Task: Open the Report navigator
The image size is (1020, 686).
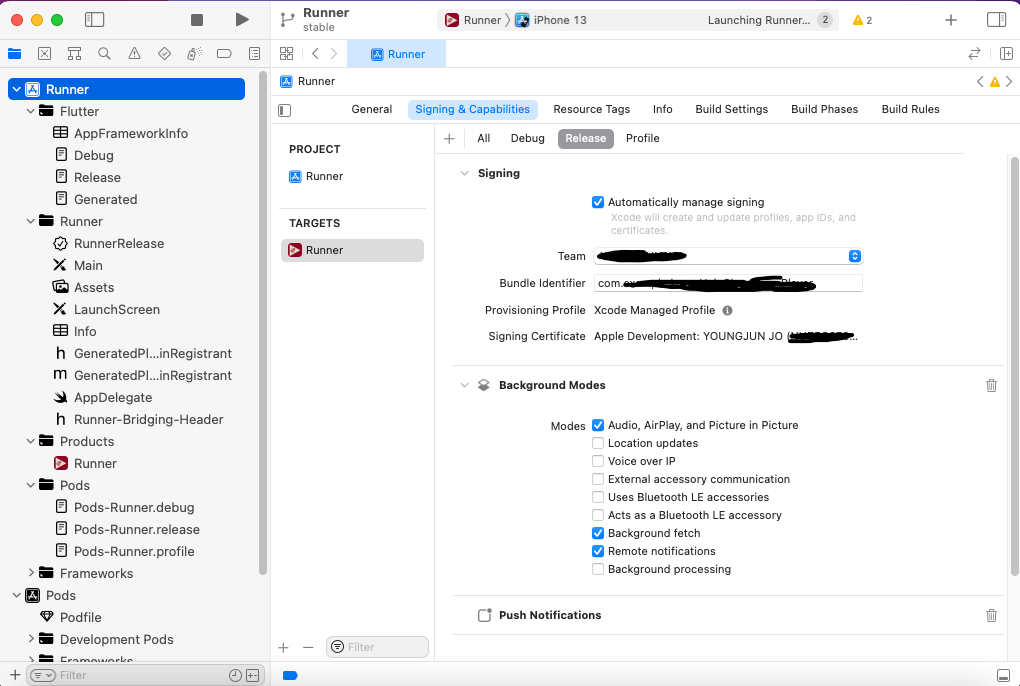Action: pyautogui.click(x=254, y=53)
